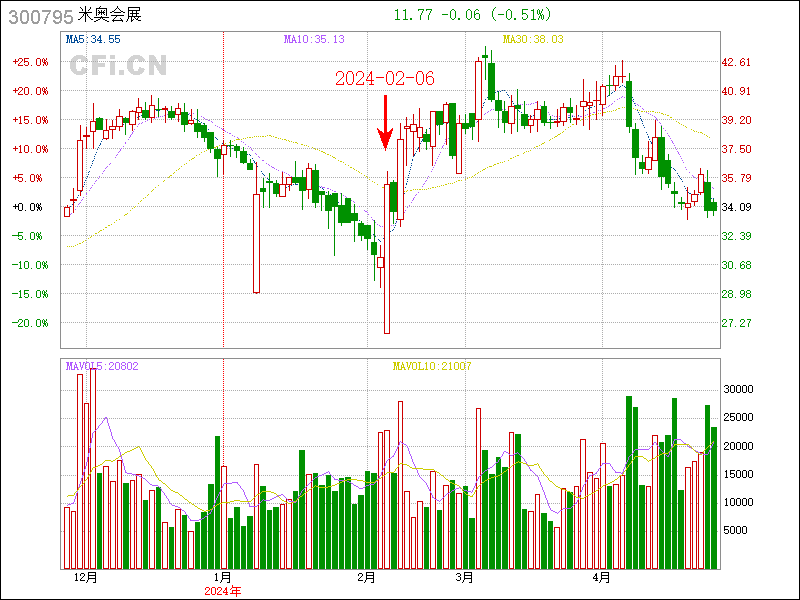Viewport: 800px width, 600px height.
Task: Click the 3月 label on the time axis
Action: click(463, 577)
